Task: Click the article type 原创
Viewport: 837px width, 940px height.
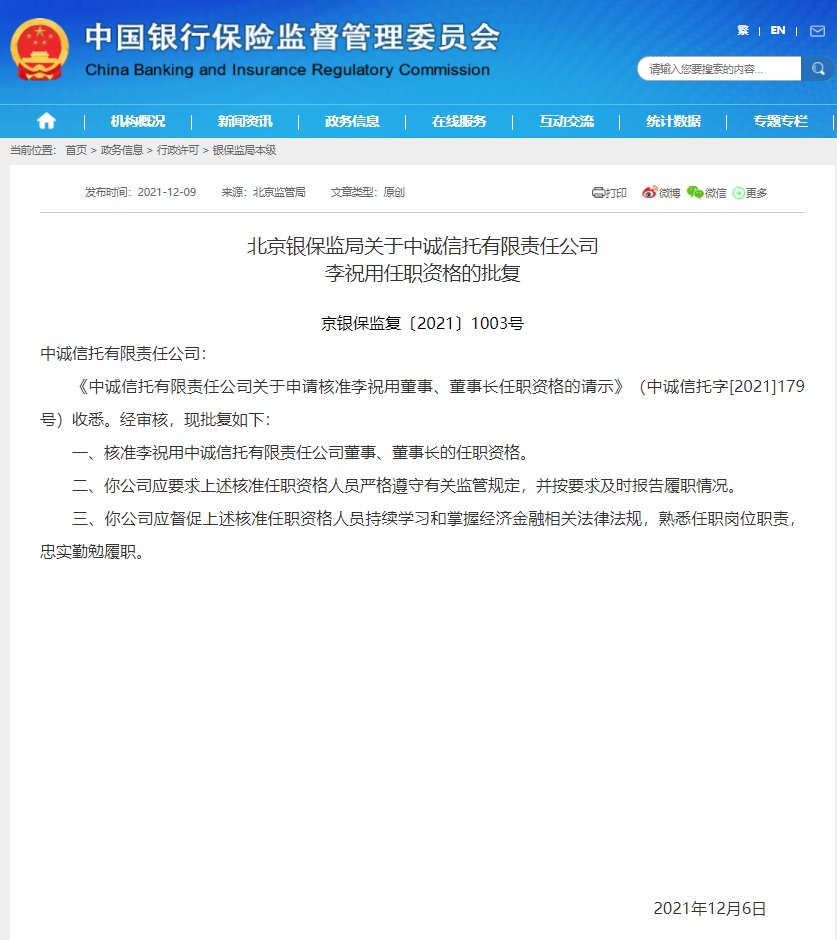Action: pyautogui.click(x=394, y=192)
